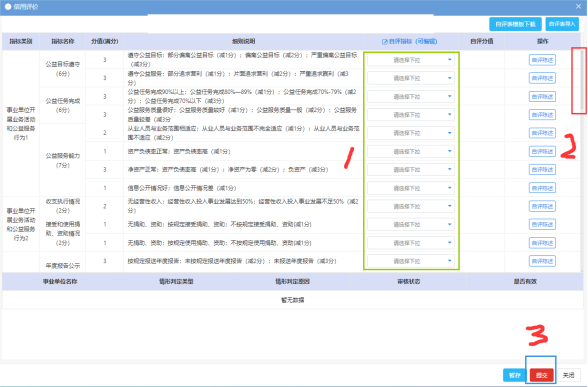Click the 分值(满分) column header
Image resolution: width=588 pixels, height=387 pixels.
[105, 41]
